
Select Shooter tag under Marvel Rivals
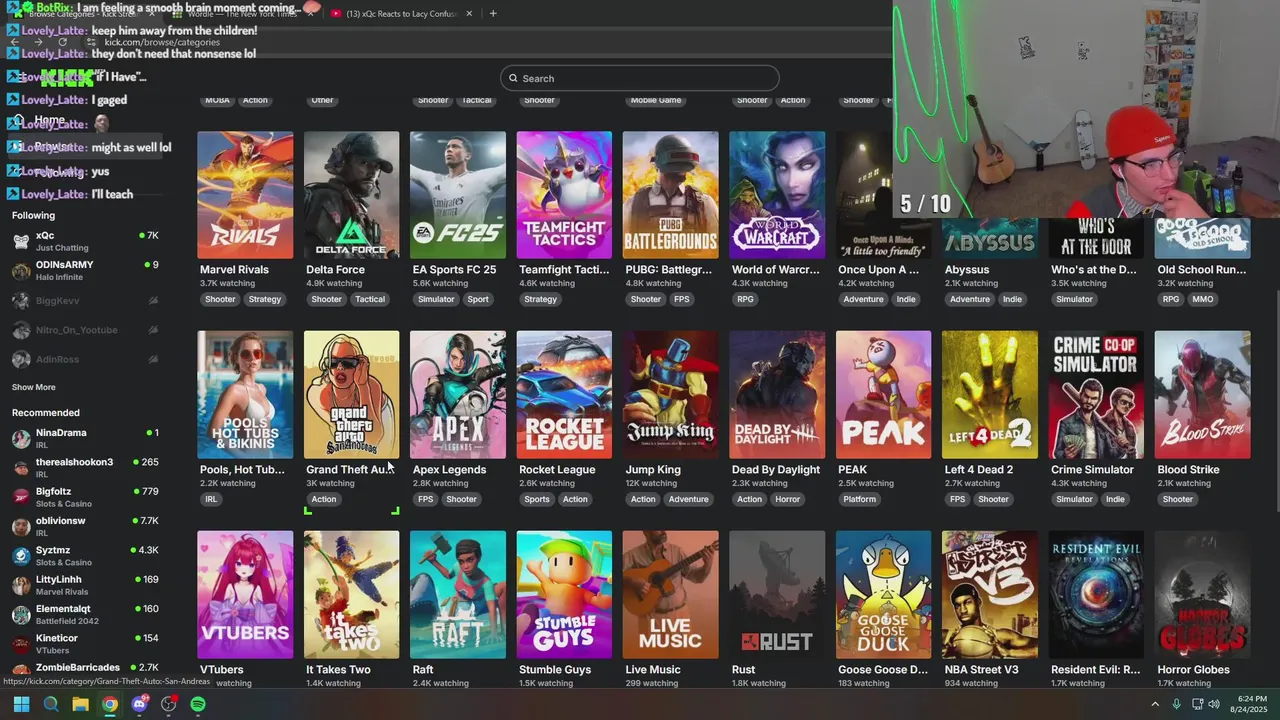click(220, 299)
